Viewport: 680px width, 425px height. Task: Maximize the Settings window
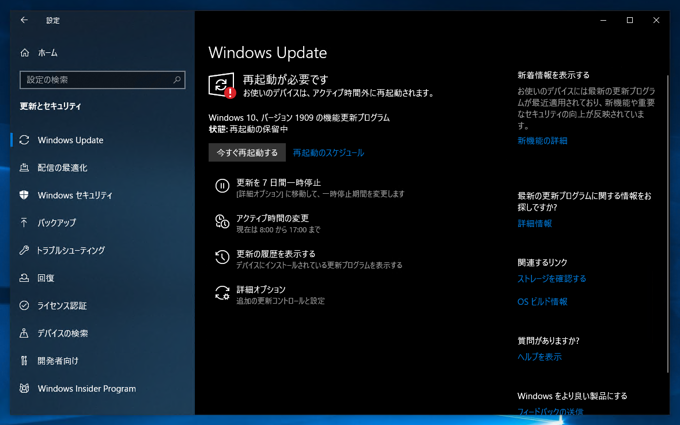pos(630,20)
